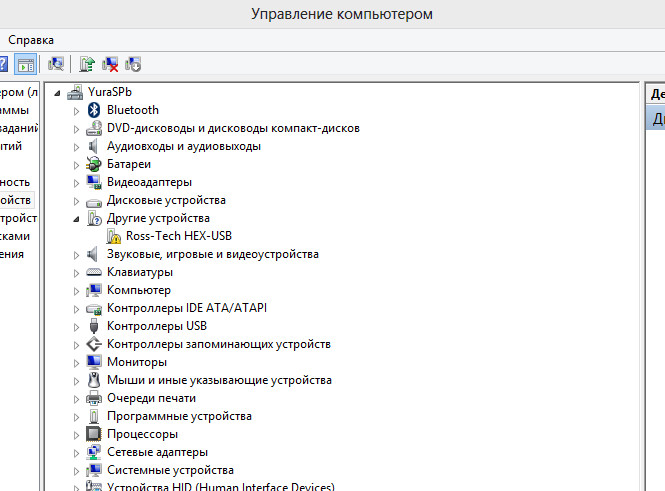This screenshot has width=665, height=491.
Task: Click the disk drive icon beside Дисковые устройства
Action: [94, 203]
